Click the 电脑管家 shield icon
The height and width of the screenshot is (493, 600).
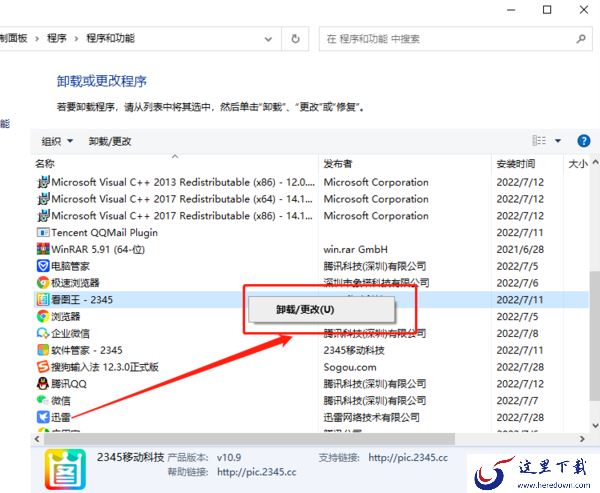(43, 266)
